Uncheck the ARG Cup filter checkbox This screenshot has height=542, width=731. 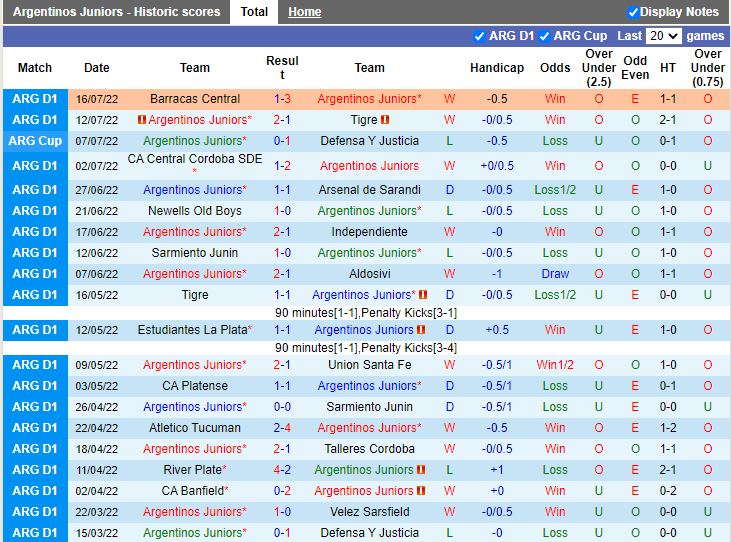[544, 36]
